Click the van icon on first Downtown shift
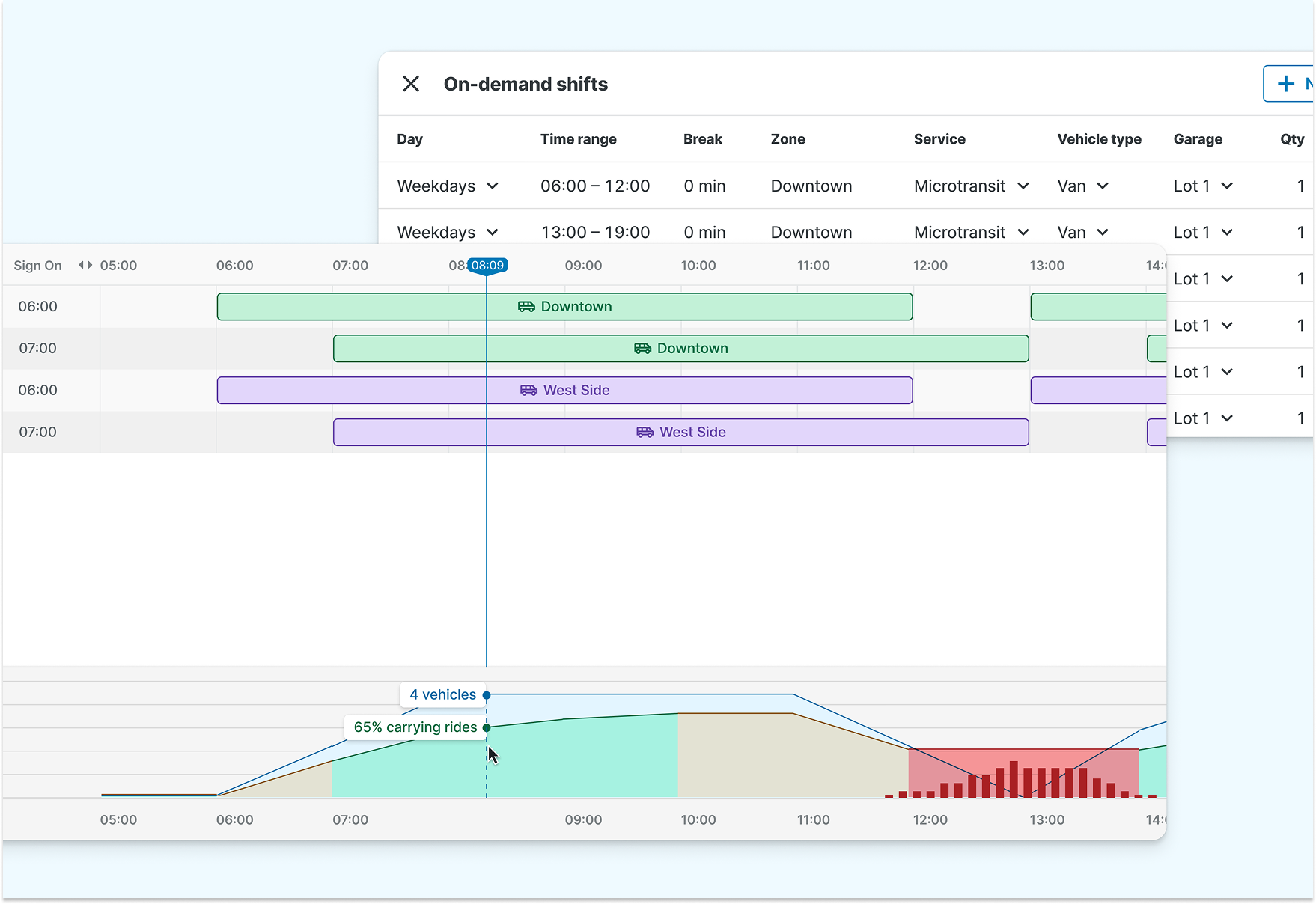 526,307
